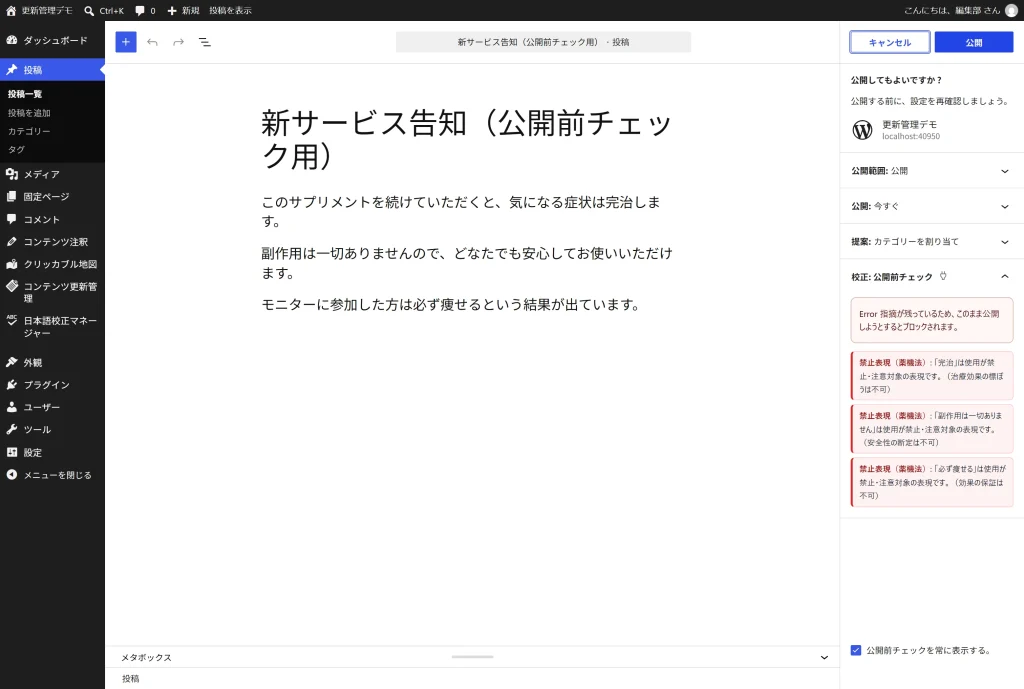Click paragraph starting 副作用は一切ありません
The image size is (1024, 689).
(x=467, y=263)
